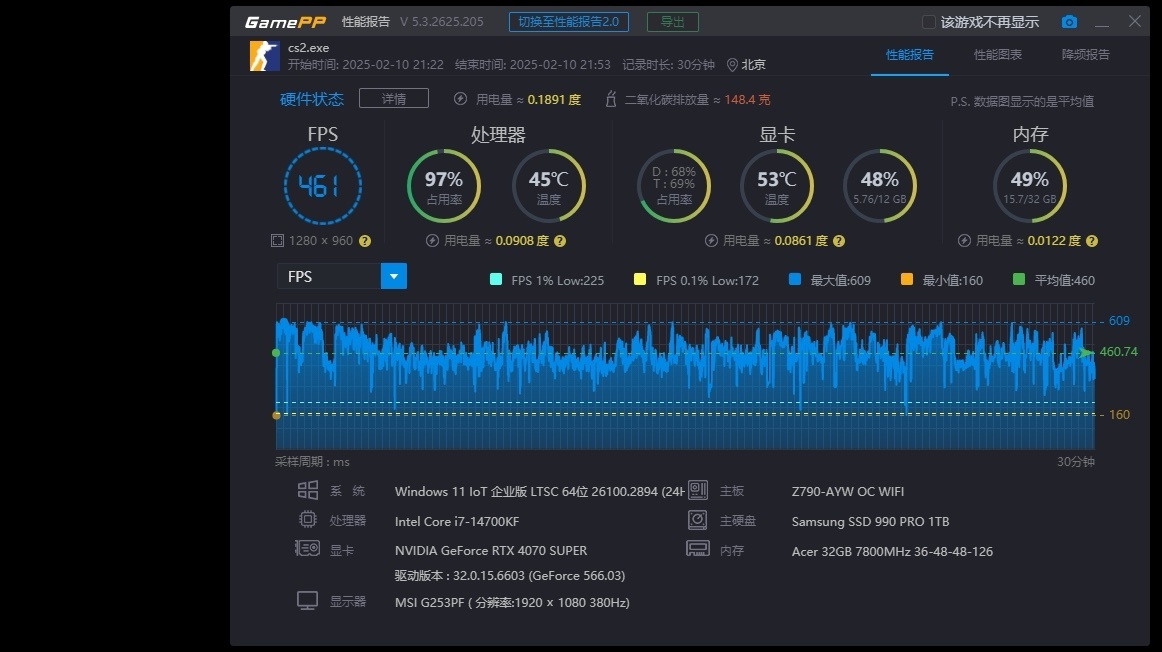Click the 硬件状态 heading
Image resolution: width=1162 pixels, height=652 pixels.
pos(312,99)
